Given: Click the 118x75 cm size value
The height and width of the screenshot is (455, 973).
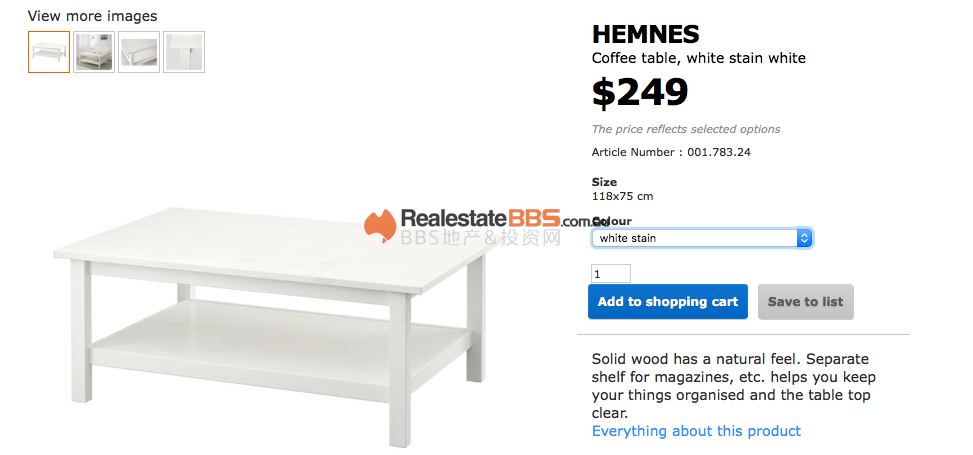Looking at the screenshot, I should 622,196.
